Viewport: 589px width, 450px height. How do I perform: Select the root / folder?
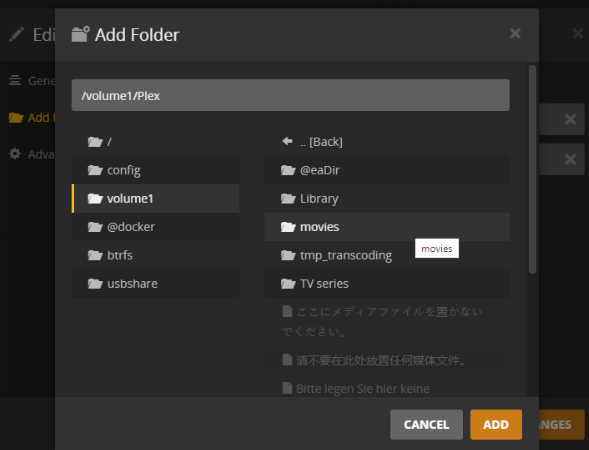(156, 142)
